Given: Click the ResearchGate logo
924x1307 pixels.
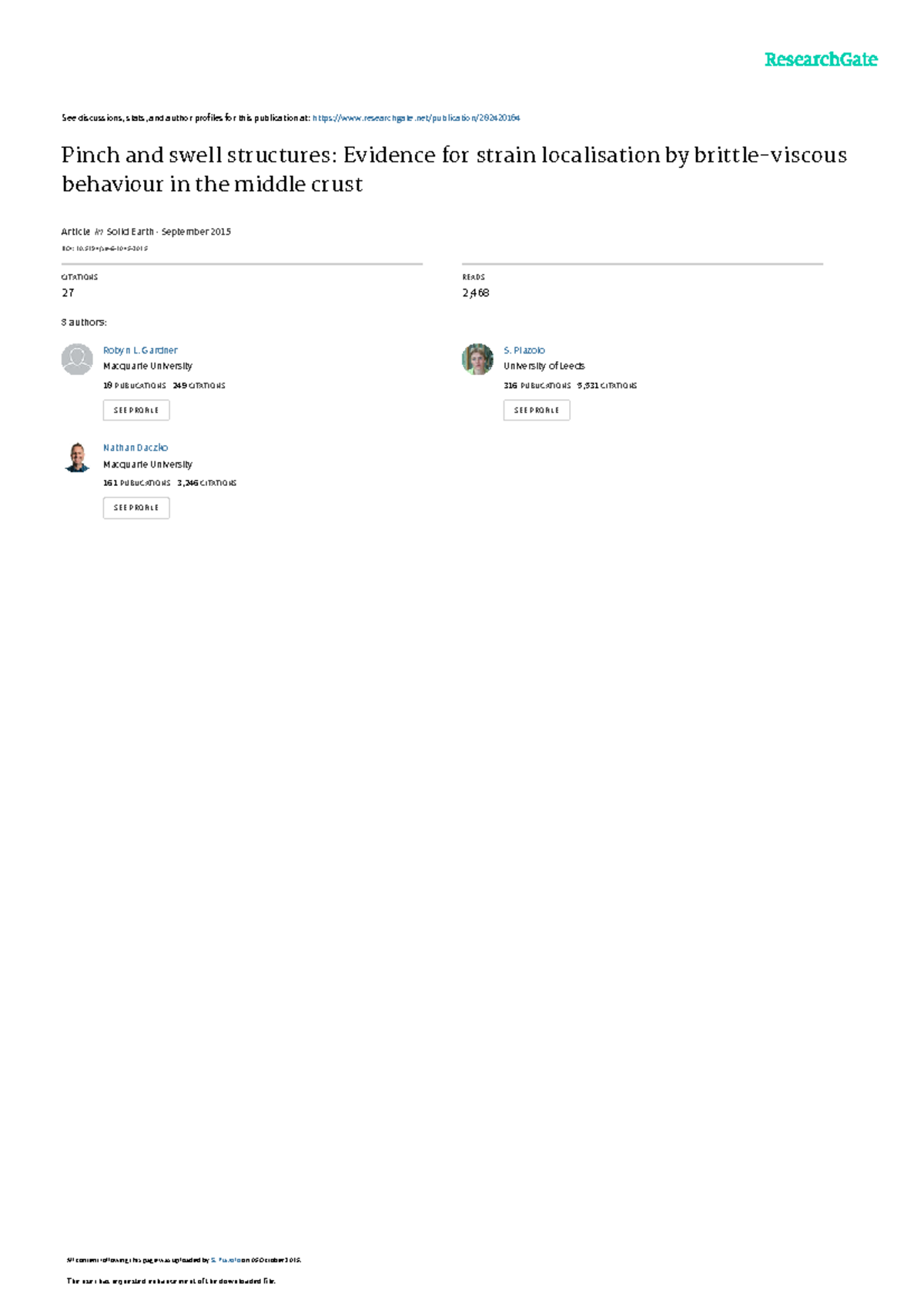Looking at the screenshot, I should pyautogui.click(x=821, y=59).
